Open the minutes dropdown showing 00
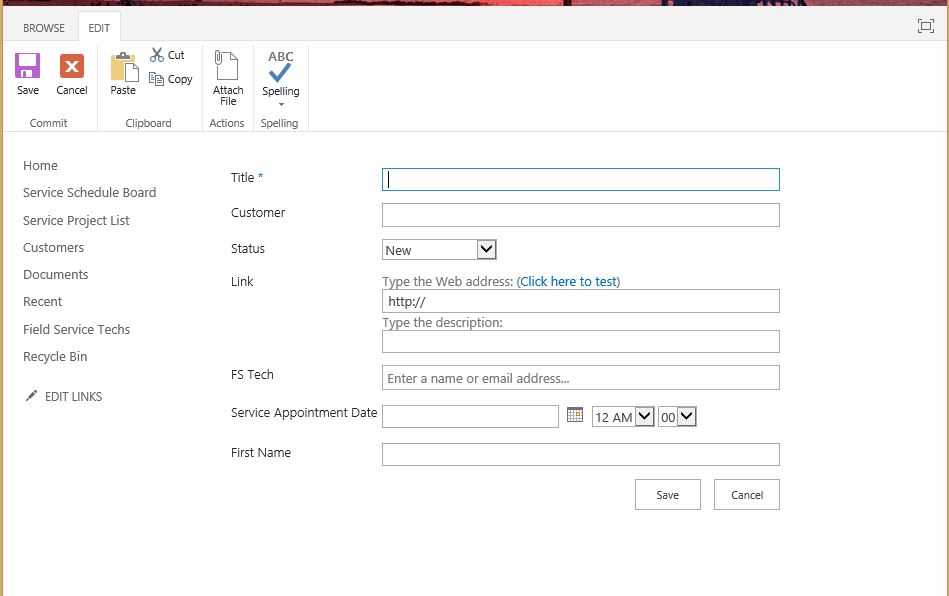The height and width of the screenshot is (596, 949). pos(677,417)
